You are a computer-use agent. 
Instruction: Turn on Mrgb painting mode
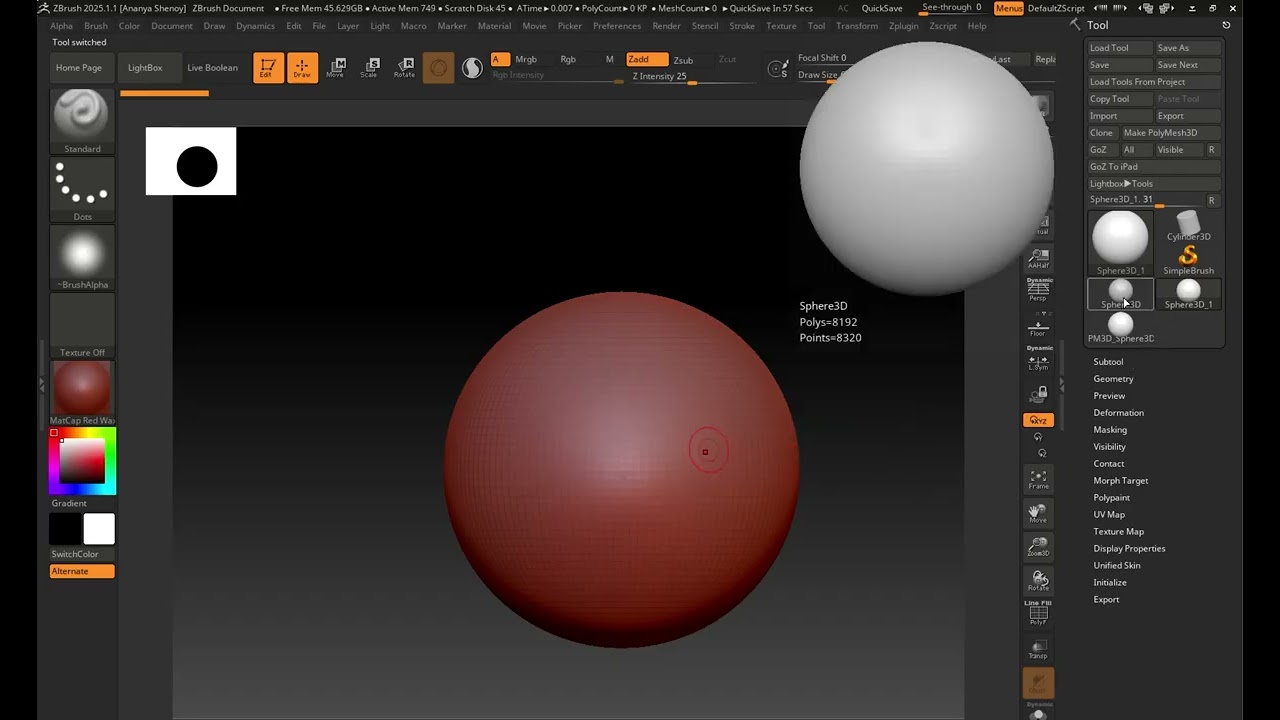[526, 59]
